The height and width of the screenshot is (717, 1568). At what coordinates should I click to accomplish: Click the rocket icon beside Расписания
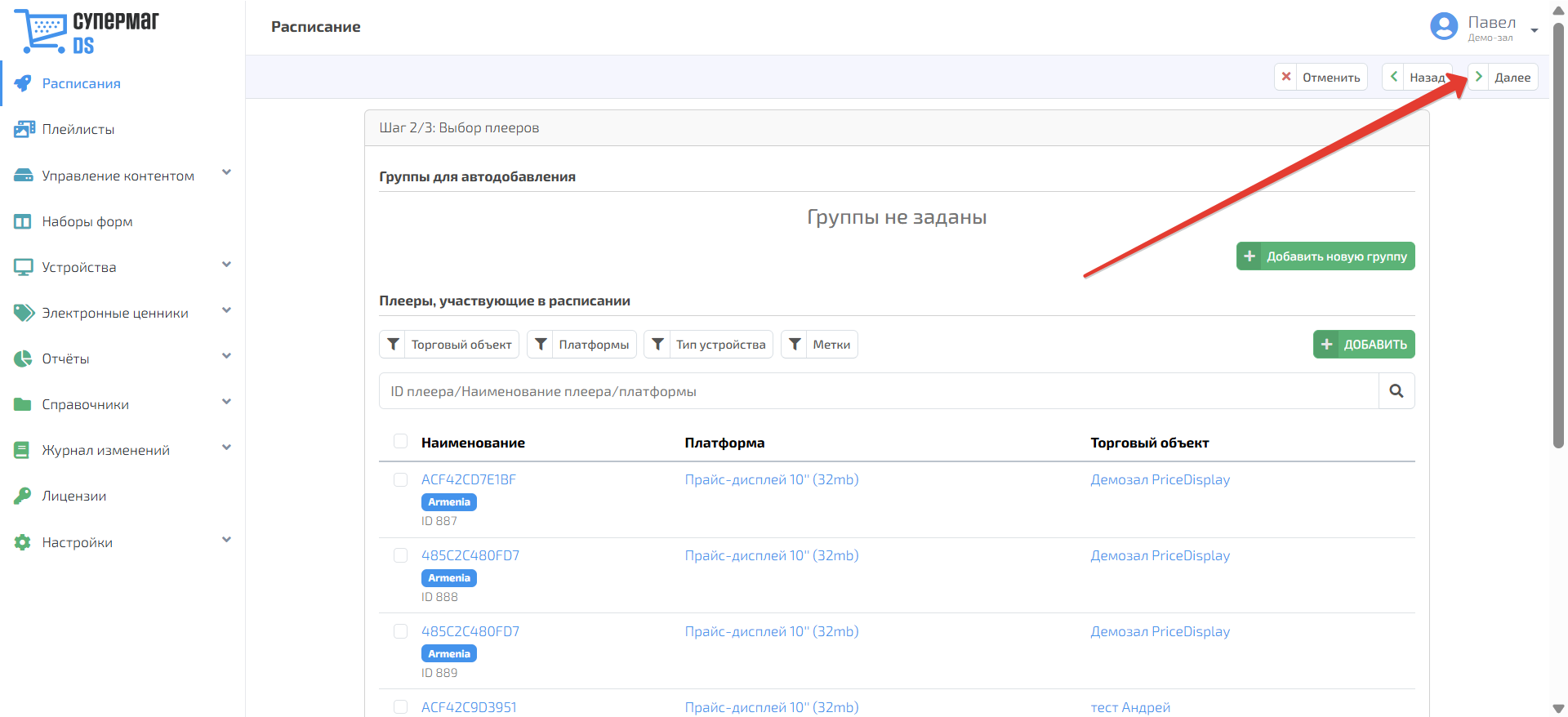click(x=23, y=83)
